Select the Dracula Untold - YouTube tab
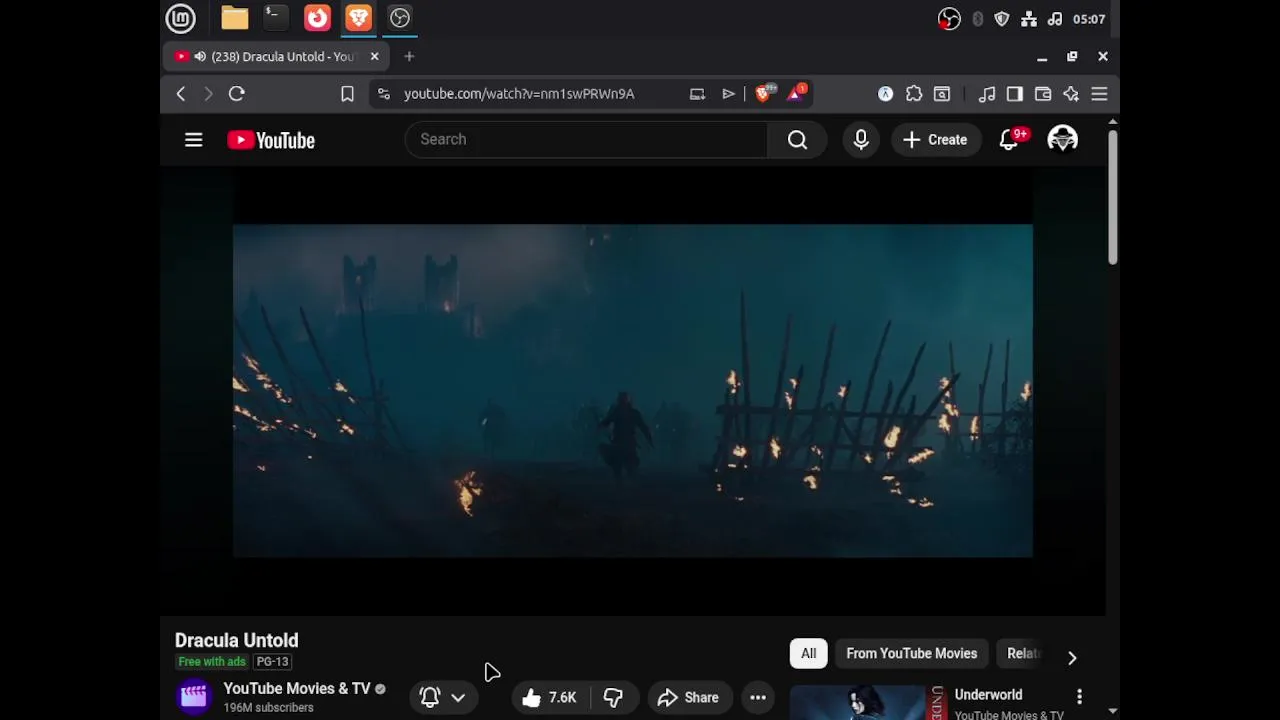Viewport: 1280px width, 720px height. [x=275, y=57]
